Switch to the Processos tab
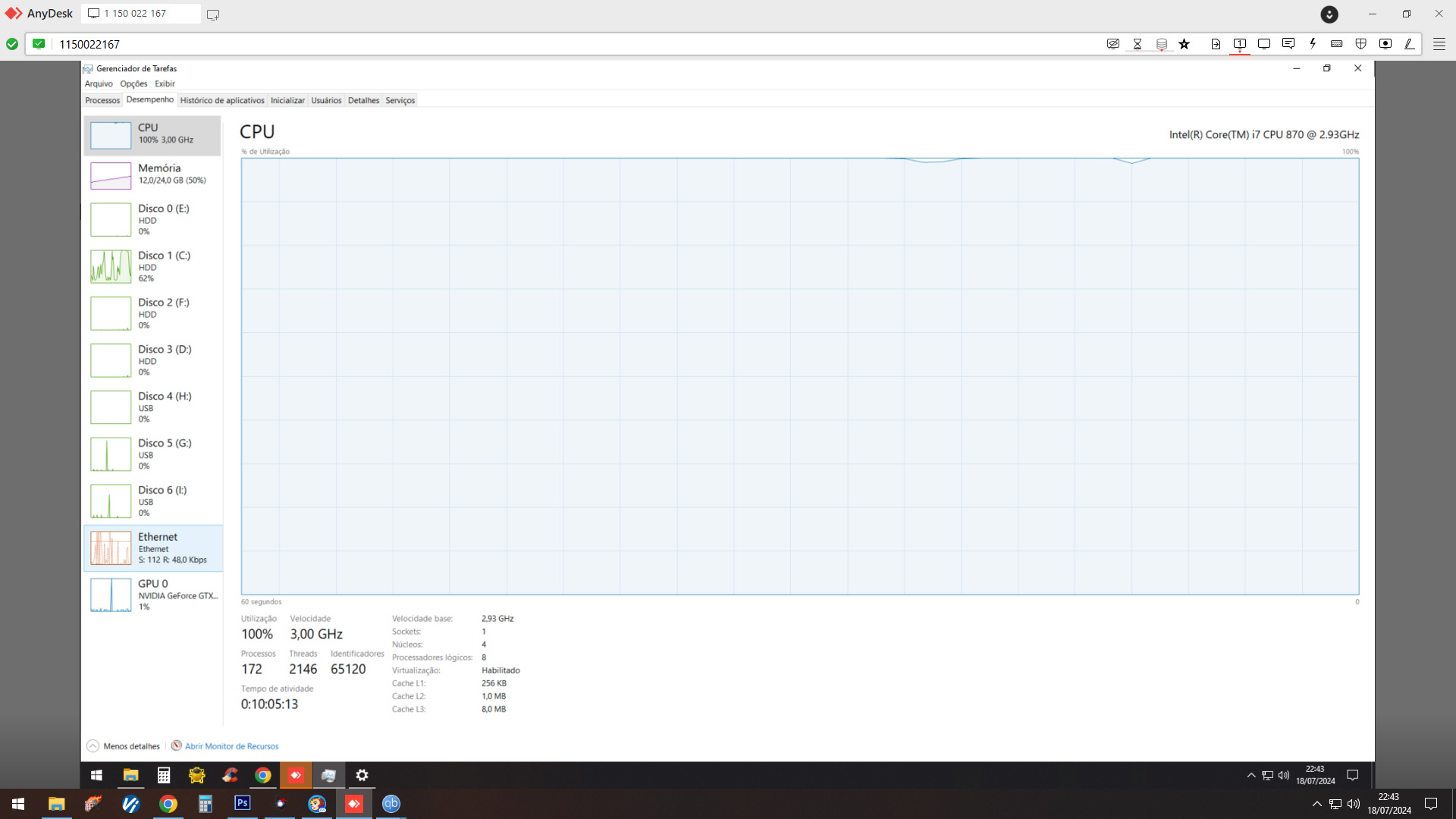 point(102,100)
